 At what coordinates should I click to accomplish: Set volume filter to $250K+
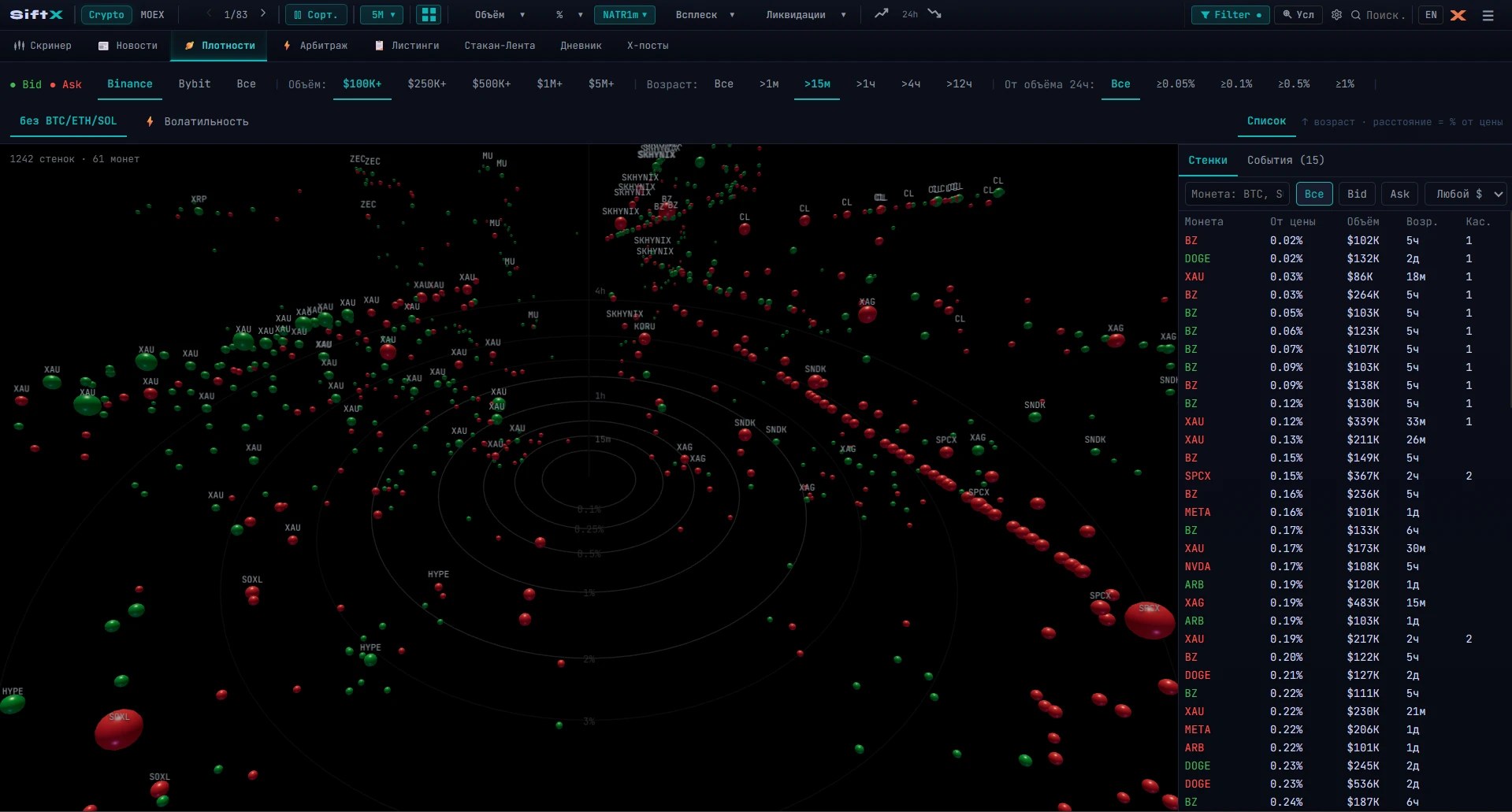[x=427, y=84]
